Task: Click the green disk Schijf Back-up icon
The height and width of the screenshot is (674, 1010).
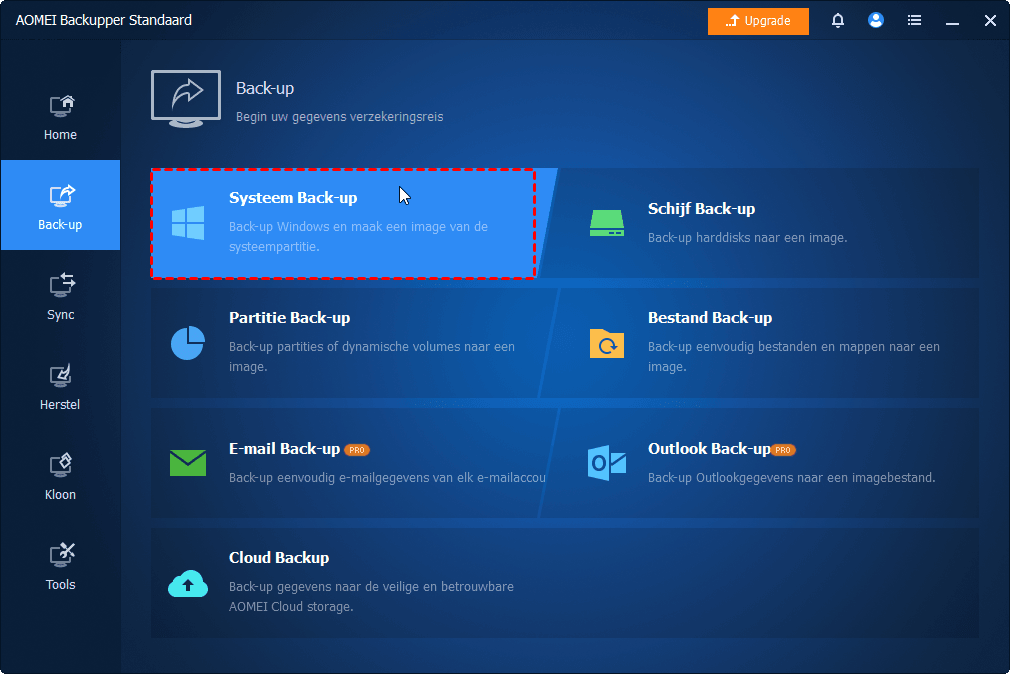Action: (x=607, y=223)
